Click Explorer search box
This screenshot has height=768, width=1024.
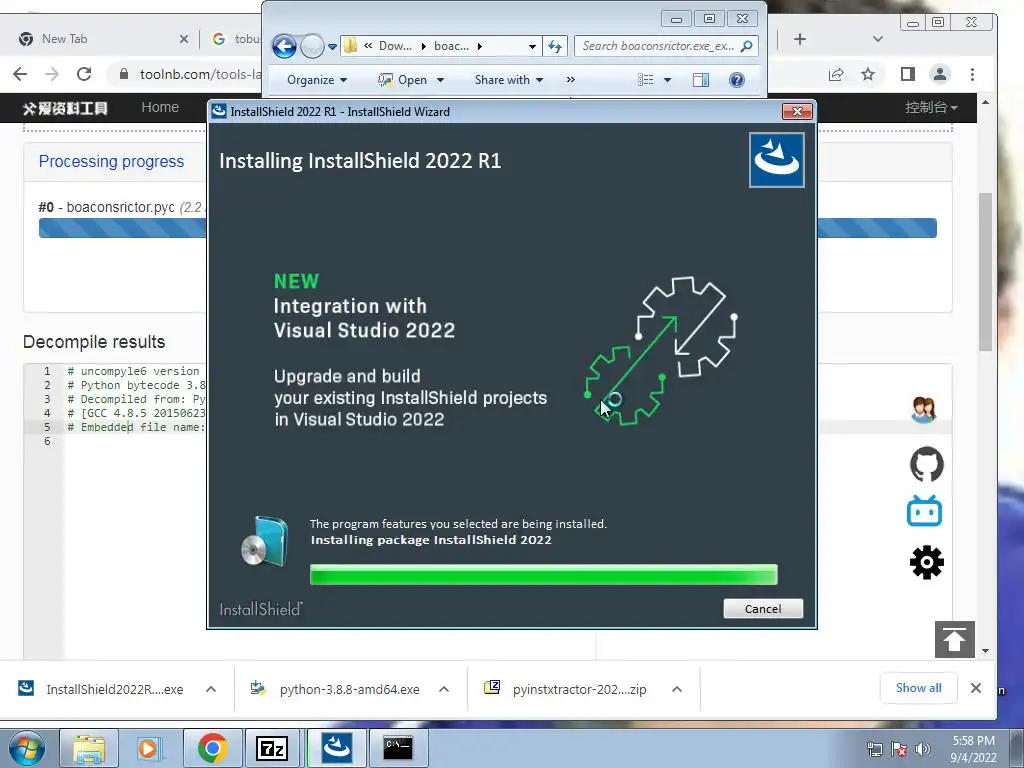click(x=666, y=46)
